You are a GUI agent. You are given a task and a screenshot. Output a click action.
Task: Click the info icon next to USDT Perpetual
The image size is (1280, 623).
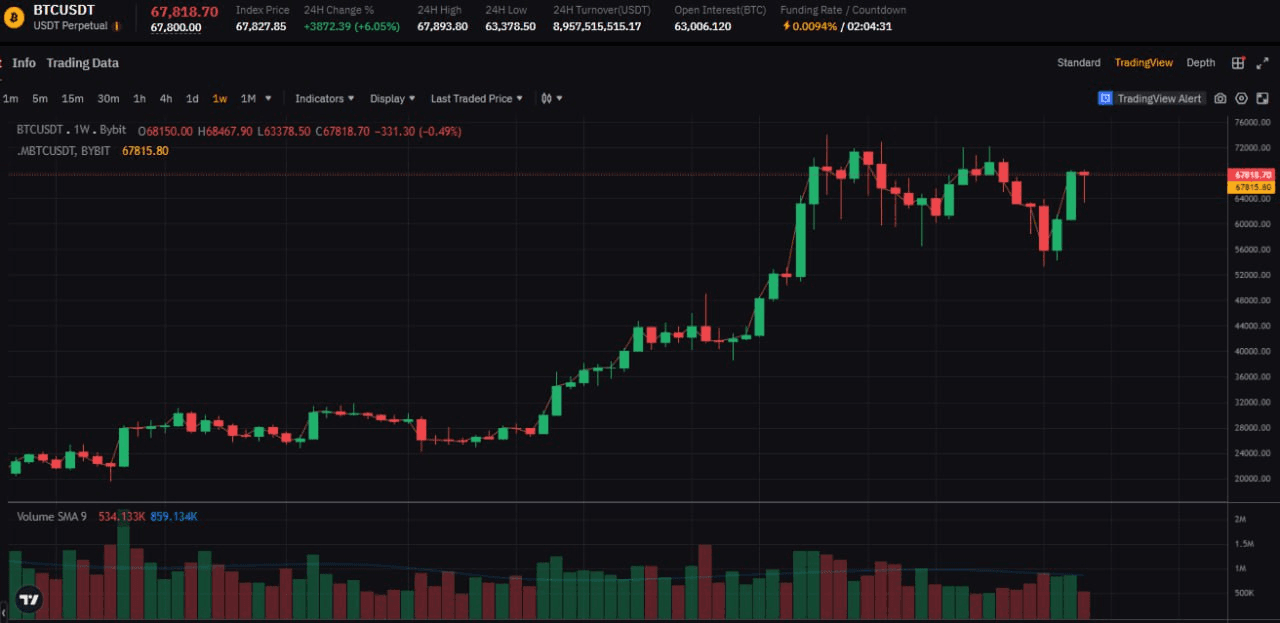(x=117, y=26)
